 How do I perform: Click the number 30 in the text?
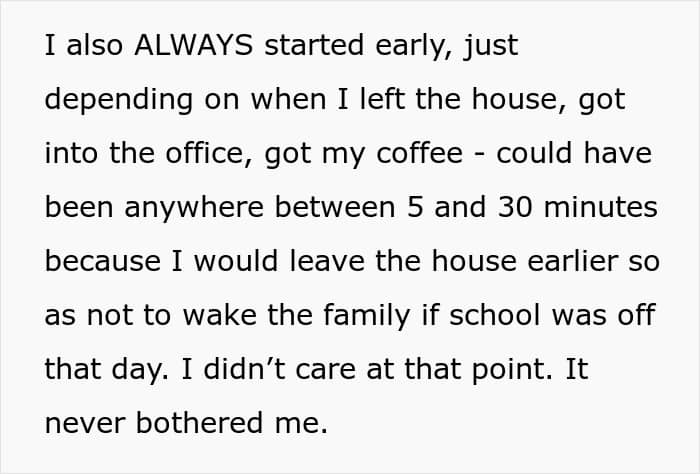point(515,208)
